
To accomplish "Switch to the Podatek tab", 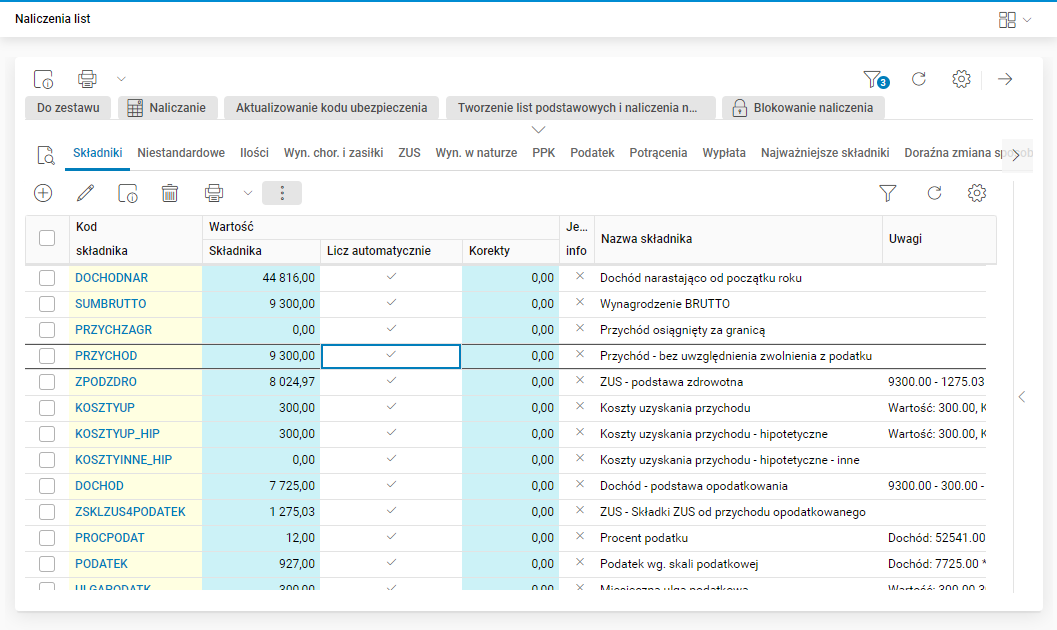I will (x=592, y=153).
